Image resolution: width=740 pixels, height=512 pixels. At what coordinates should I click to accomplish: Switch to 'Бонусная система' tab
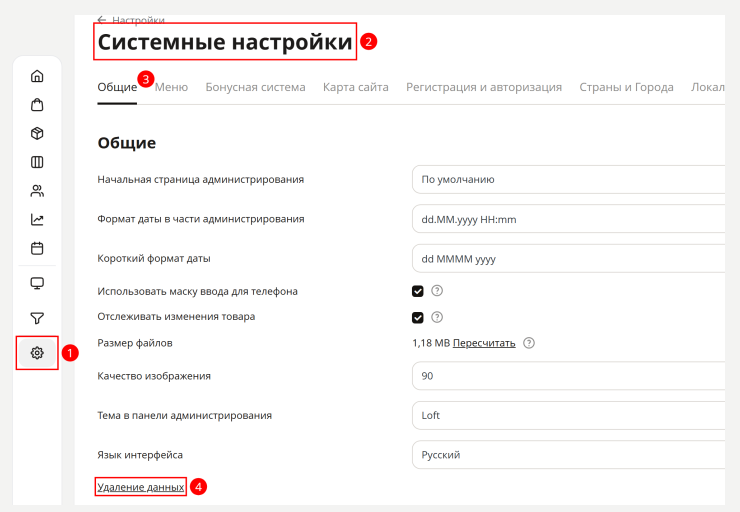255,87
